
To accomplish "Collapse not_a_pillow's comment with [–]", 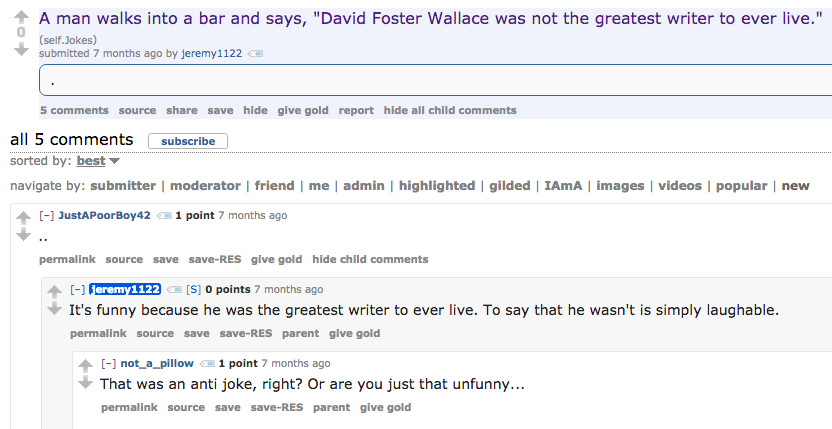I will click(x=108, y=363).
